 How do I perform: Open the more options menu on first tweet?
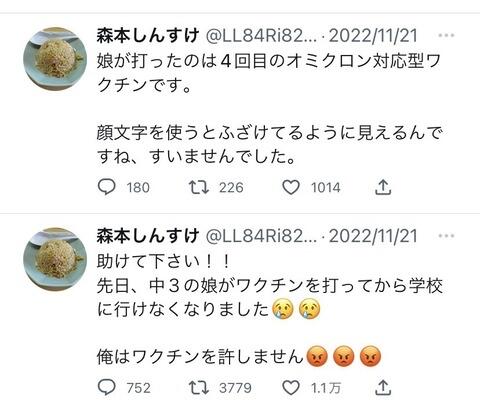[446, 35]
